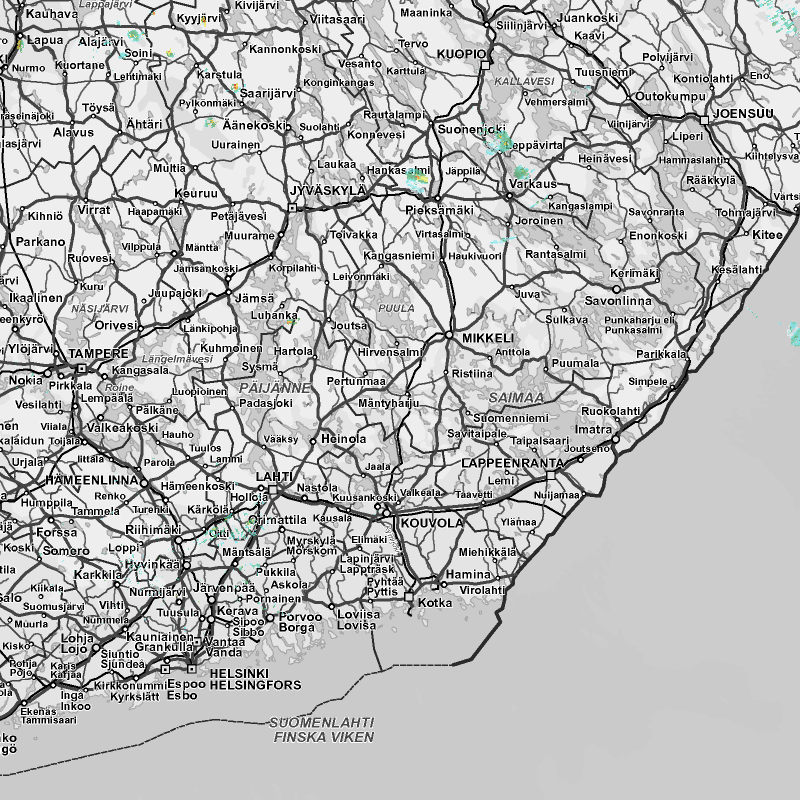Click the KUOPIO city name
The image size is (800, 800).
pos(461,54)
